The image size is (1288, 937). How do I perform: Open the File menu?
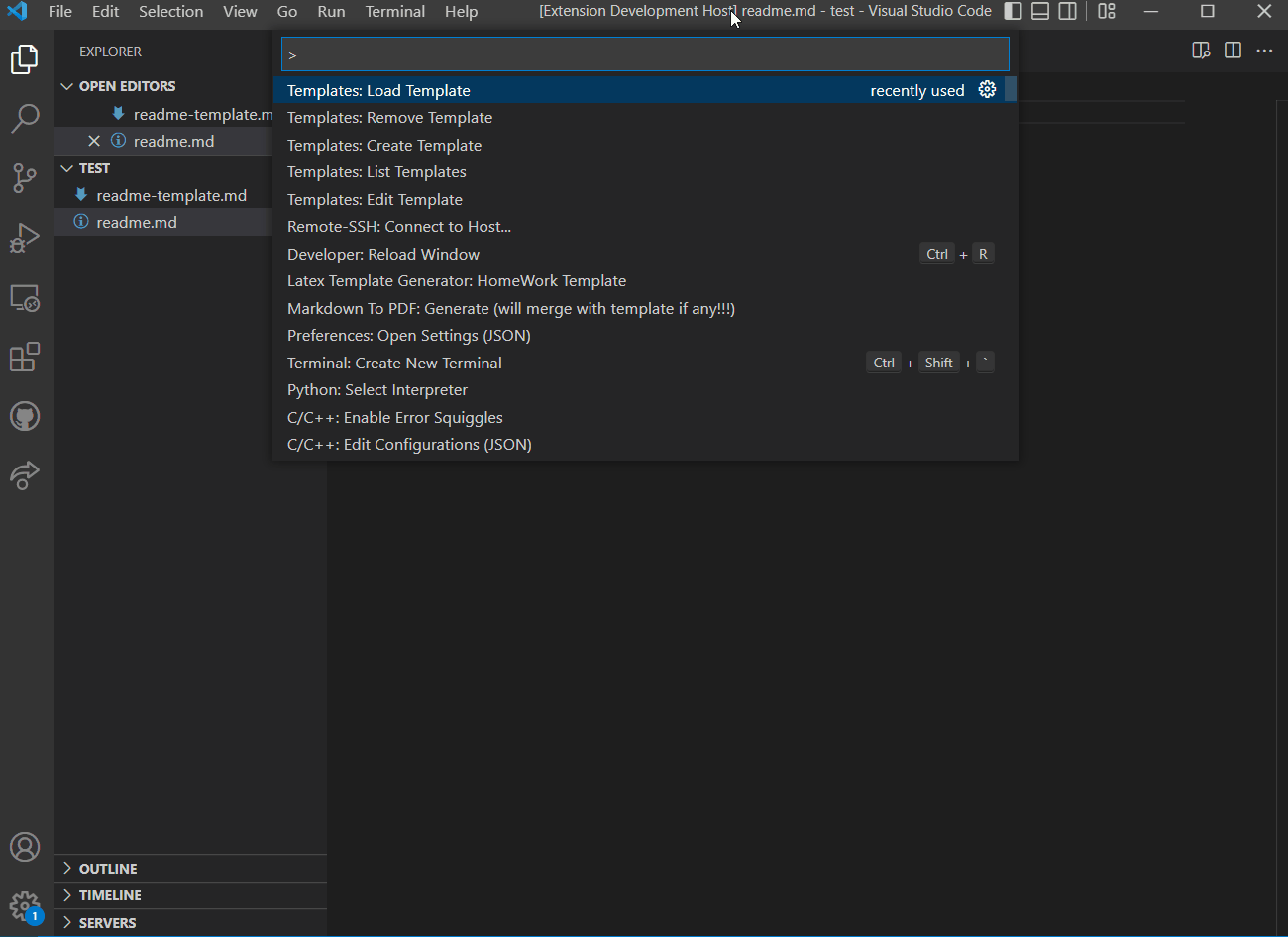tap(60, 11)
